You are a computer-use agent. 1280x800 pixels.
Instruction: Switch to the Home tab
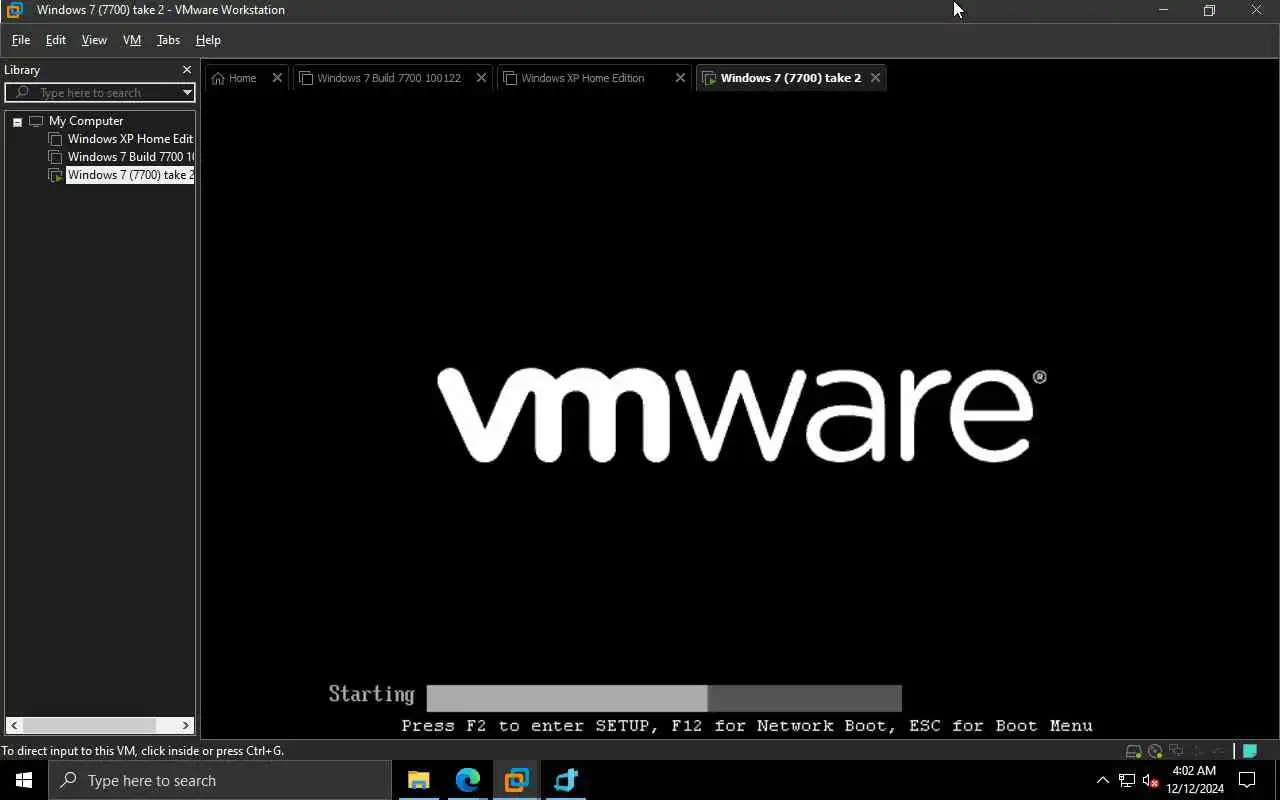242,78
